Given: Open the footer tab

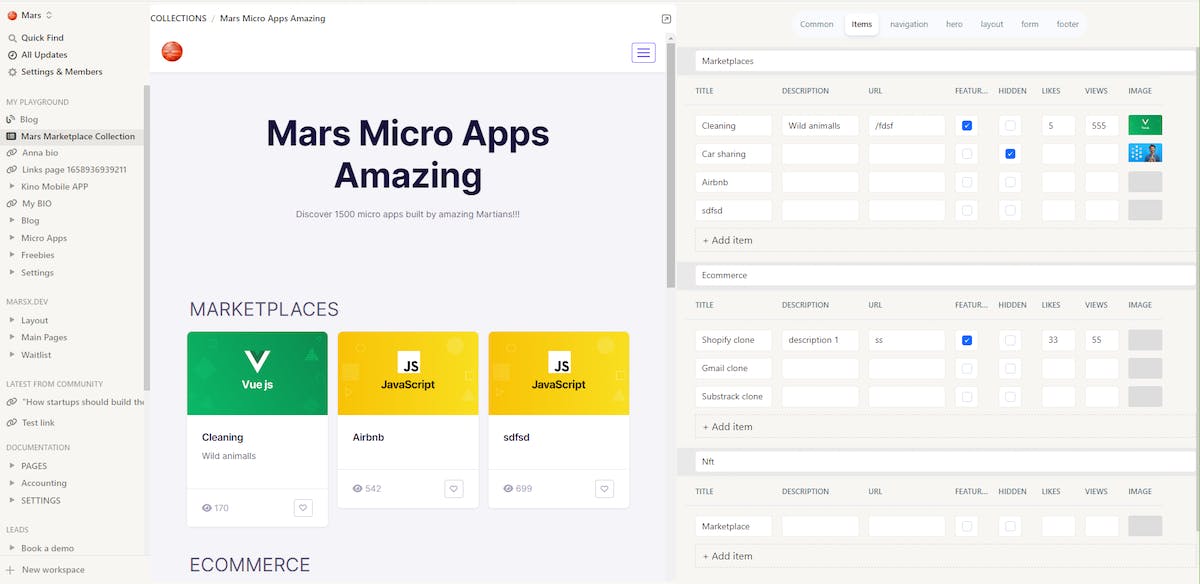Looking at the screenshot, I should coord(1067,23).
